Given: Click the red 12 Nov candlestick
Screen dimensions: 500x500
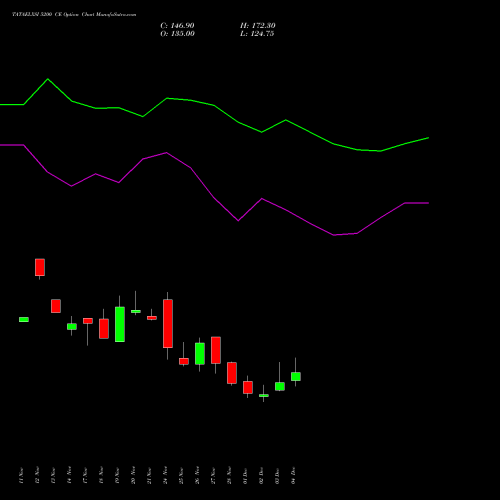Looking at the screenshot, I should (40, 267).
